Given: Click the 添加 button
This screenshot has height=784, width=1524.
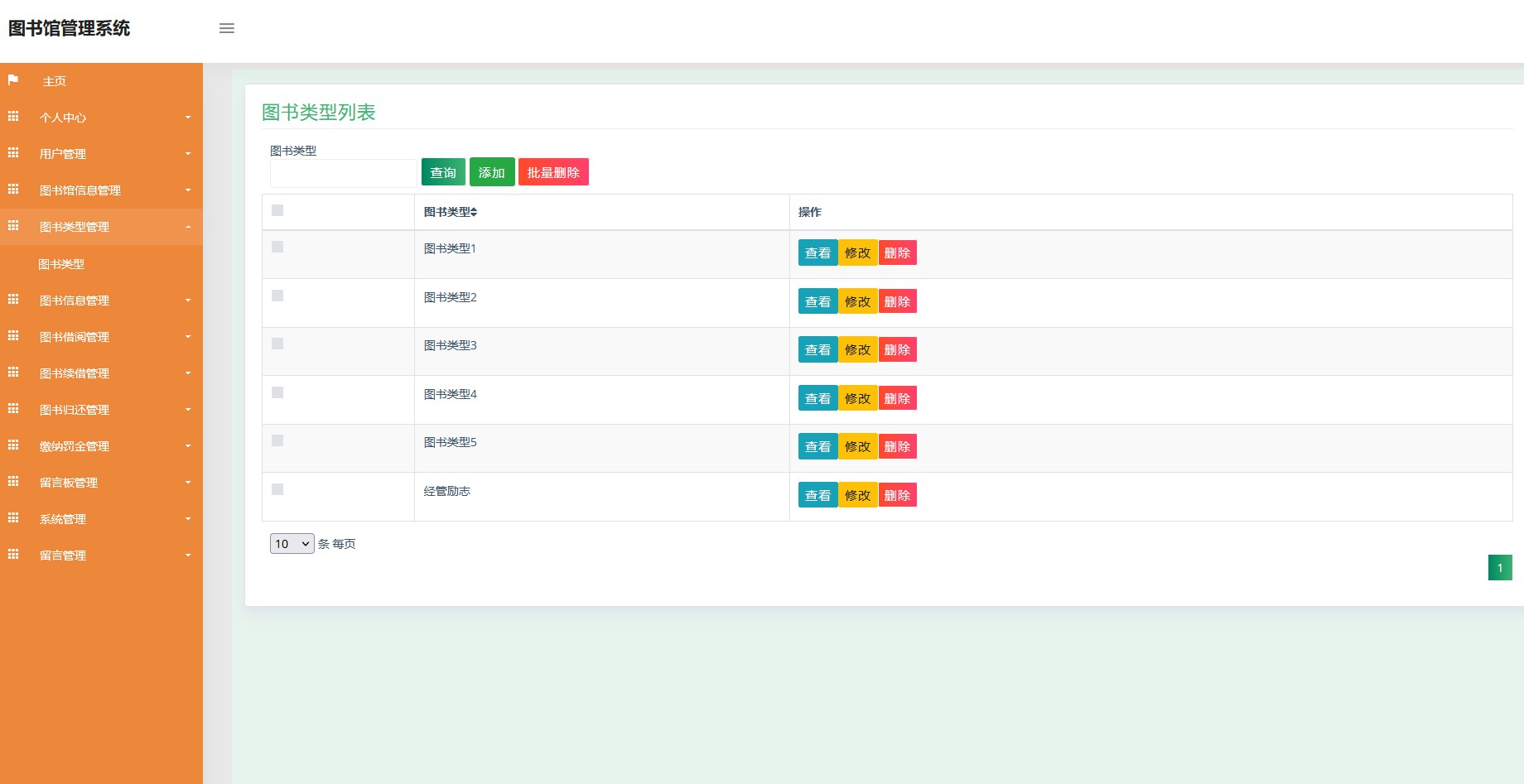Looking at the screenshot, I should [x=492, y=172].
